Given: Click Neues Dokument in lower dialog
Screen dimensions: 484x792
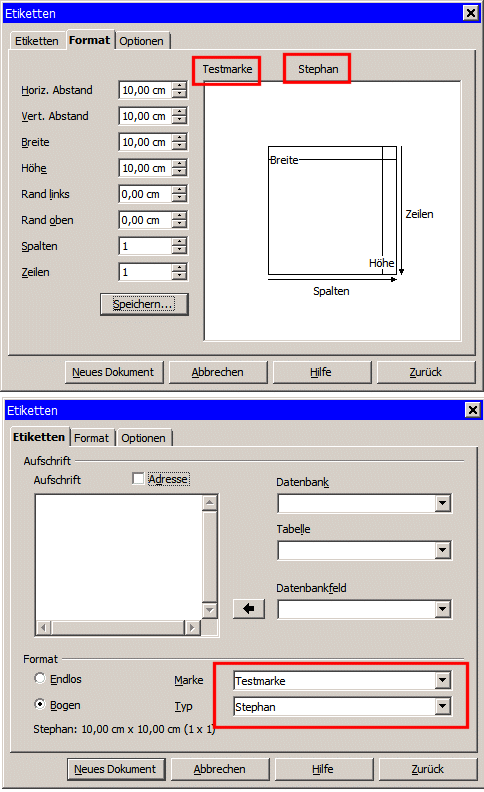Looking at the screenshot, I should (x=116, y=769).
